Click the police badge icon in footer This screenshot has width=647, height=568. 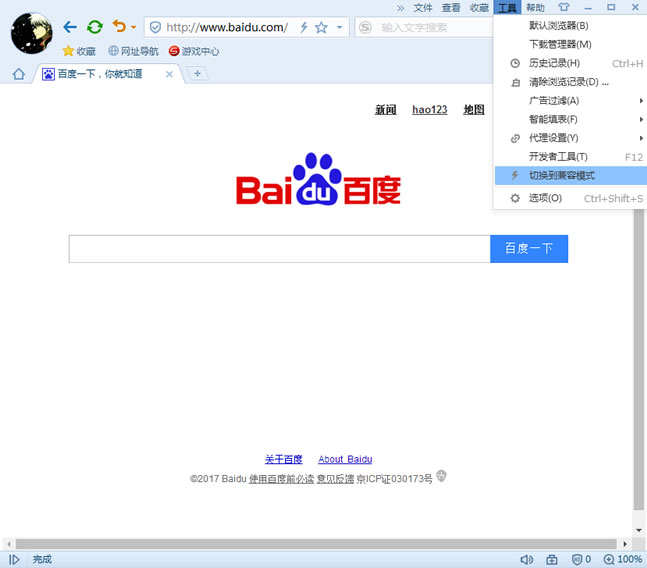442,476
